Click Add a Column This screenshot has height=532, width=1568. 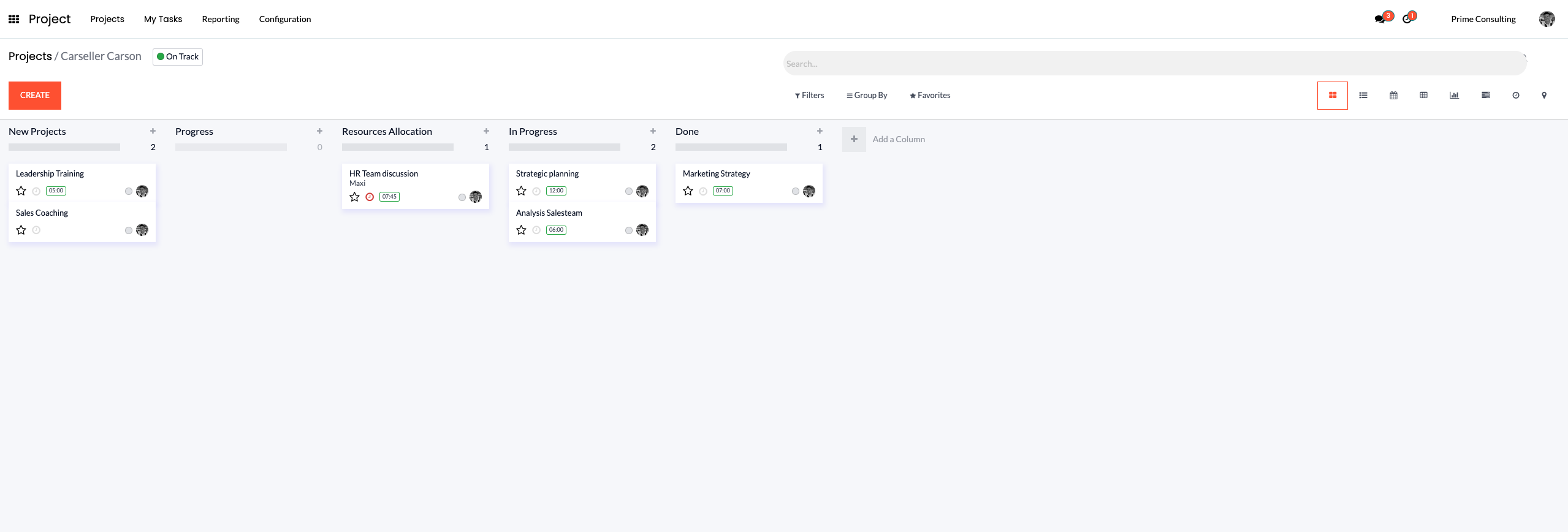[x=899, y=139]
